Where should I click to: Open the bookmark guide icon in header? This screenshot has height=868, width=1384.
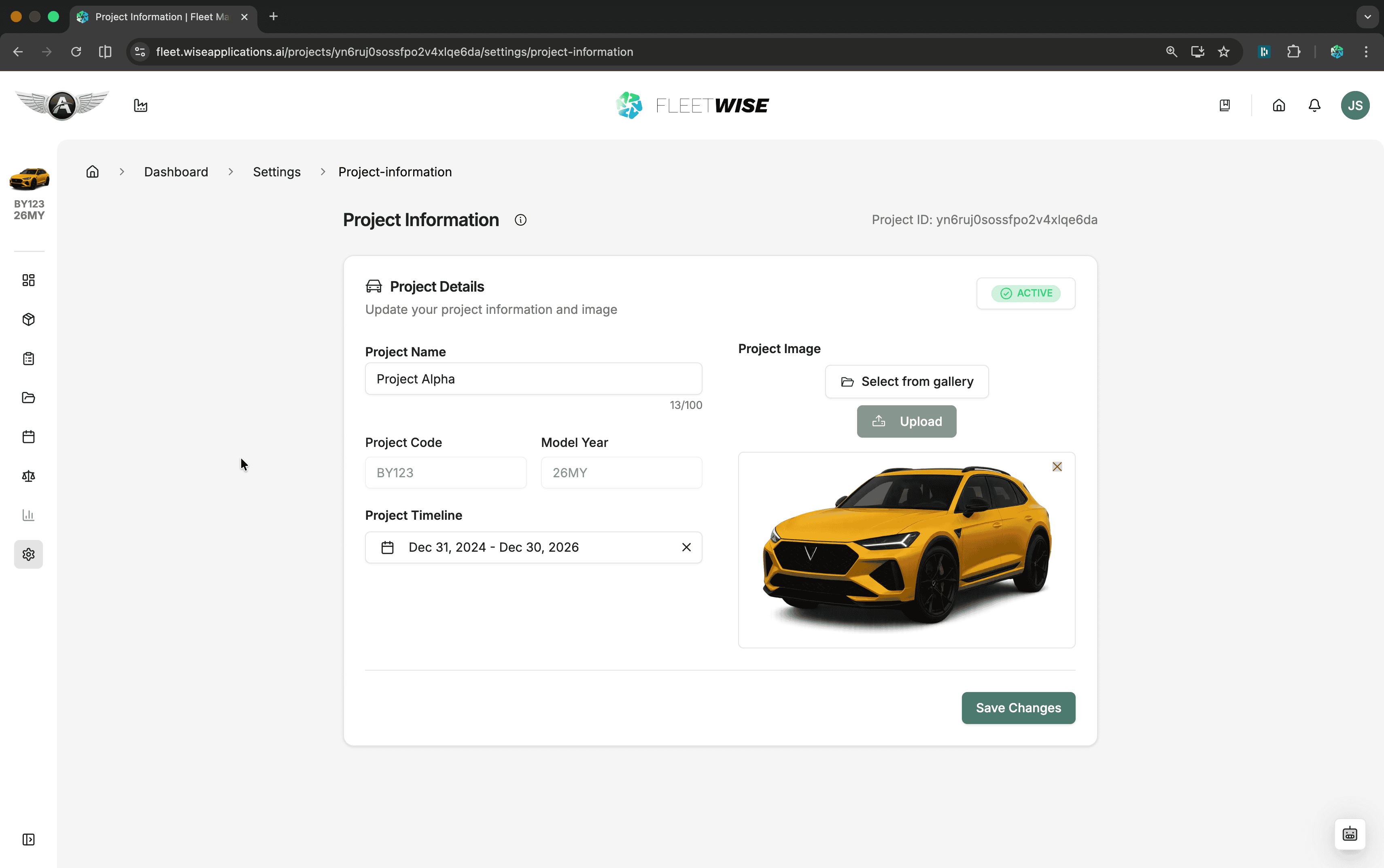[x=1224, y=106]
